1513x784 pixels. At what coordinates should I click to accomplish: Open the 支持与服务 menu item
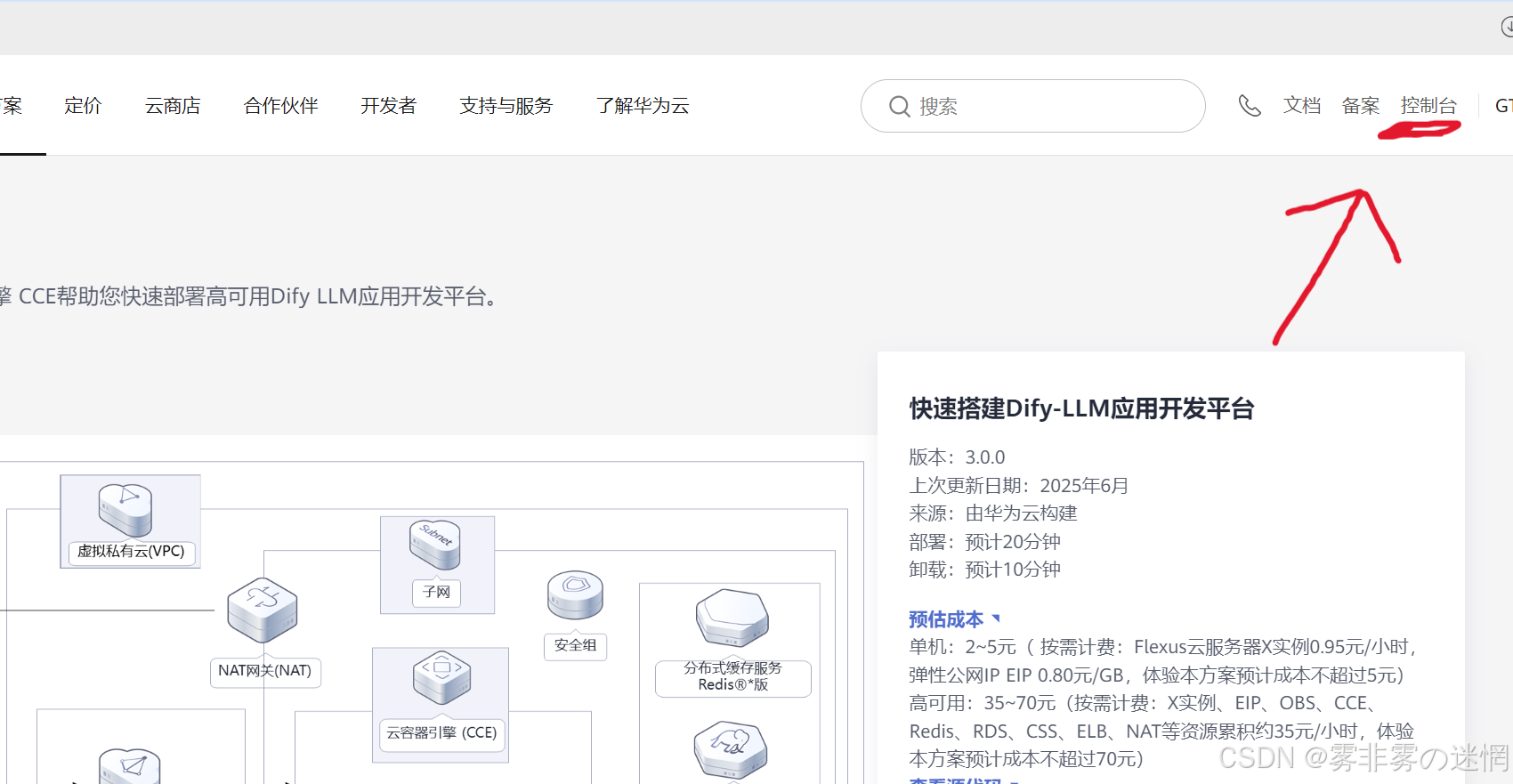506,106
